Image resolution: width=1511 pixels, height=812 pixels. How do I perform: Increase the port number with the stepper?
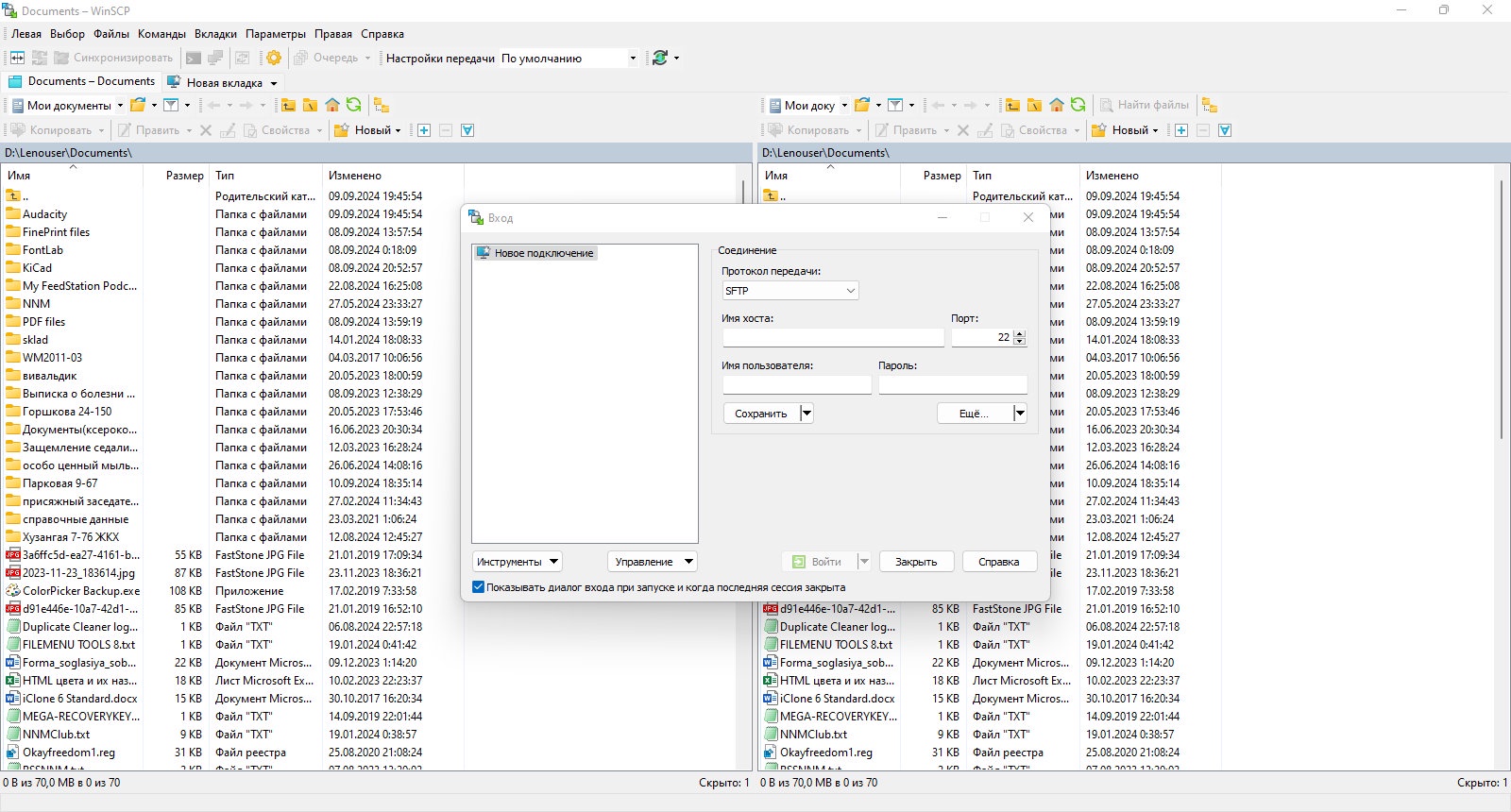tap(1019, 333)
